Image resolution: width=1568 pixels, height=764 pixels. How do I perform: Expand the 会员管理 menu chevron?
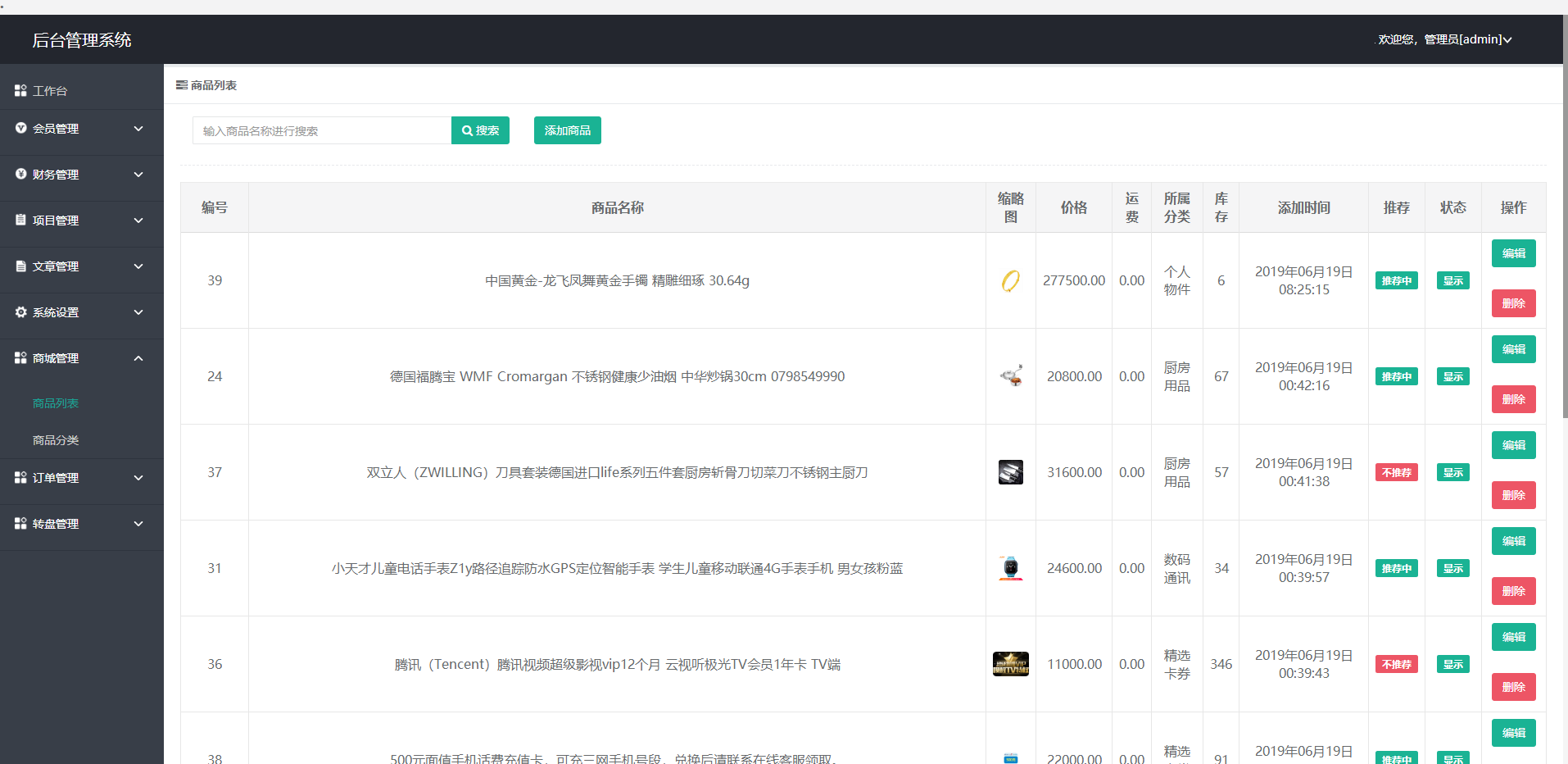pyautogui.click(x=138, y=129)
